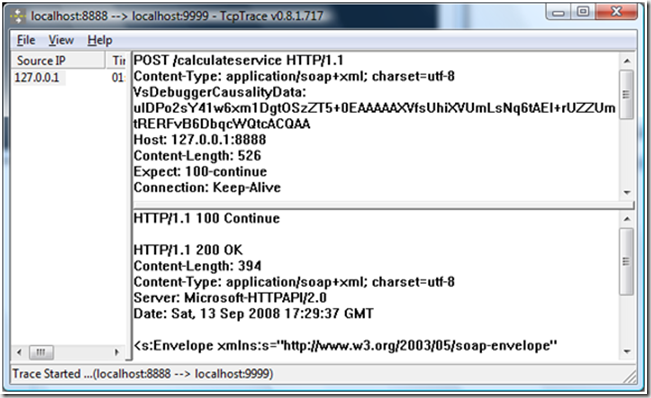Close the TcpTrace window
The width and height of the screenshot is (651, 398).
[616, 12]
